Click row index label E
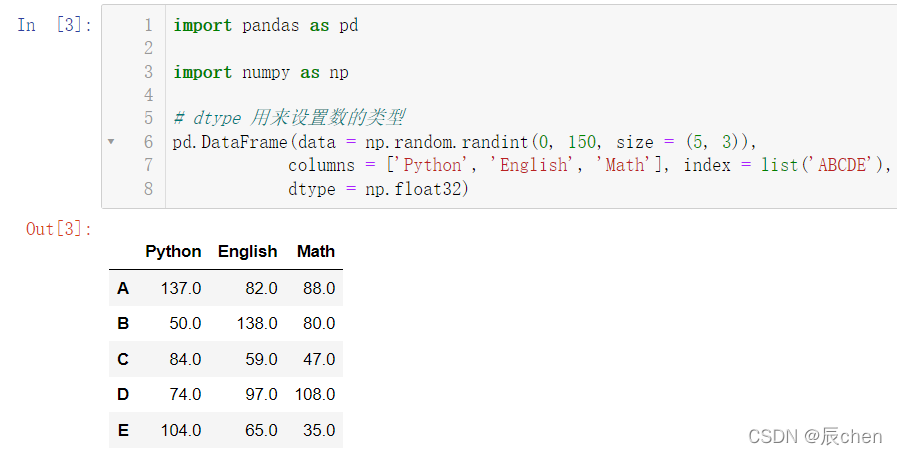The height and width of the screenshot is (455, 897). point(123,430)
